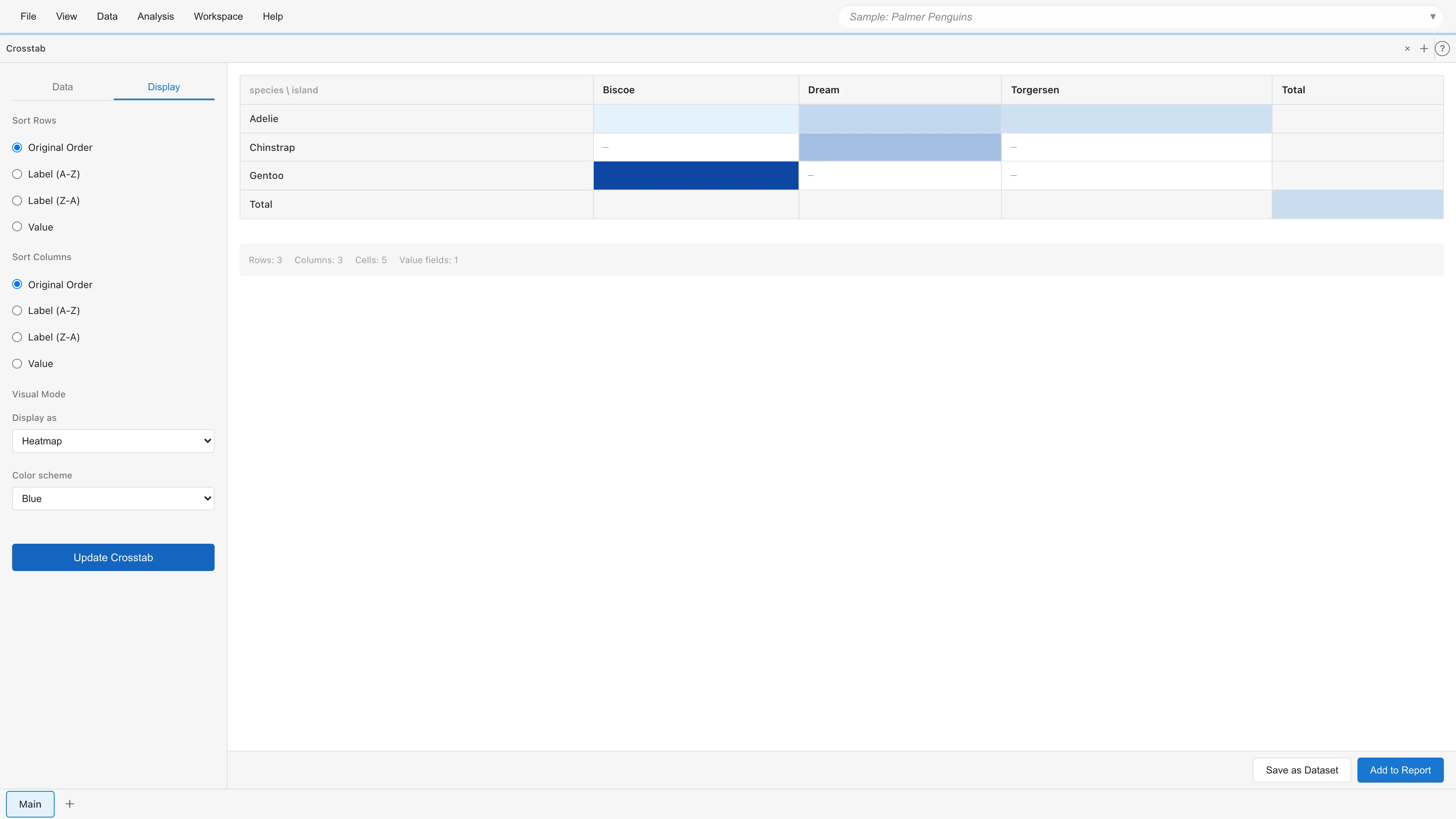Open the Workspace menu
This screenshot has height=819, width=1456.
[x=218, y=16]
